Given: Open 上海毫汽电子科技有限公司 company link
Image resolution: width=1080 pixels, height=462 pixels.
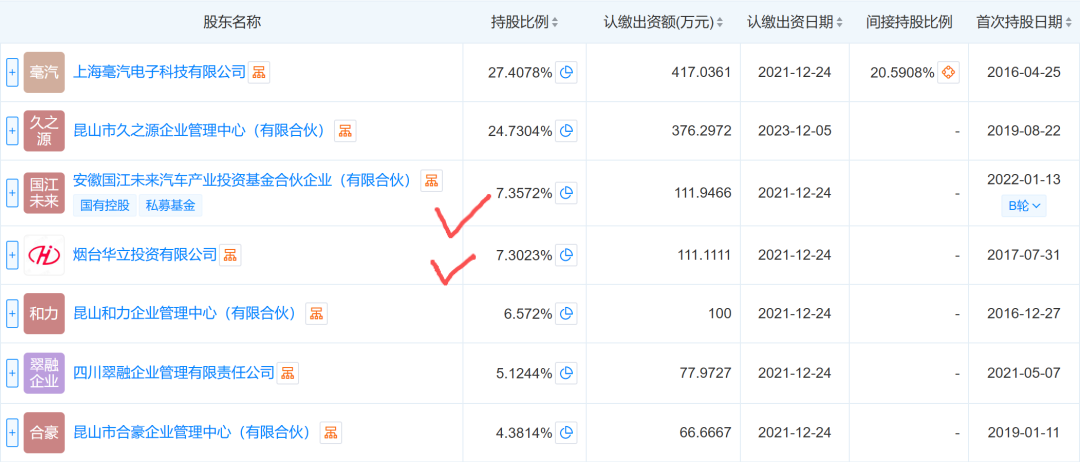Looking at the screenshot, I should point(160,72).
